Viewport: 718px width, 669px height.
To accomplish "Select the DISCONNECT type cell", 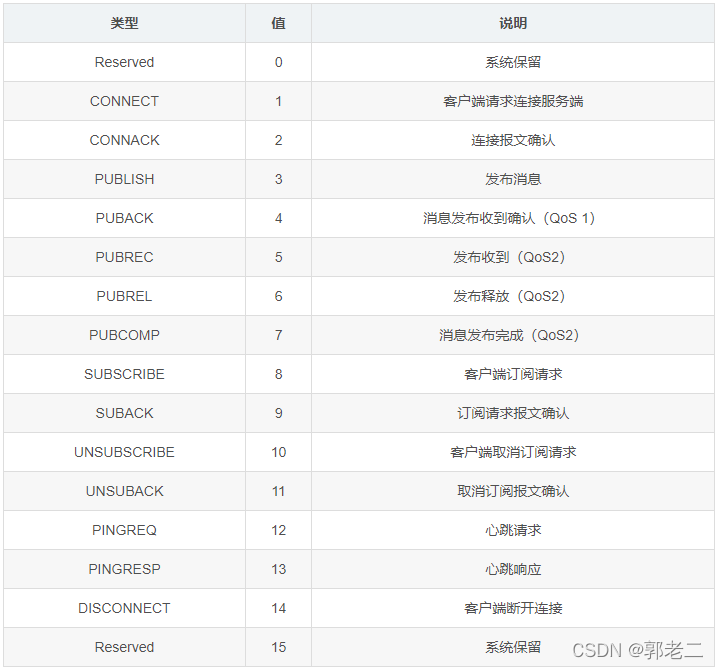I will coord(124,608).
